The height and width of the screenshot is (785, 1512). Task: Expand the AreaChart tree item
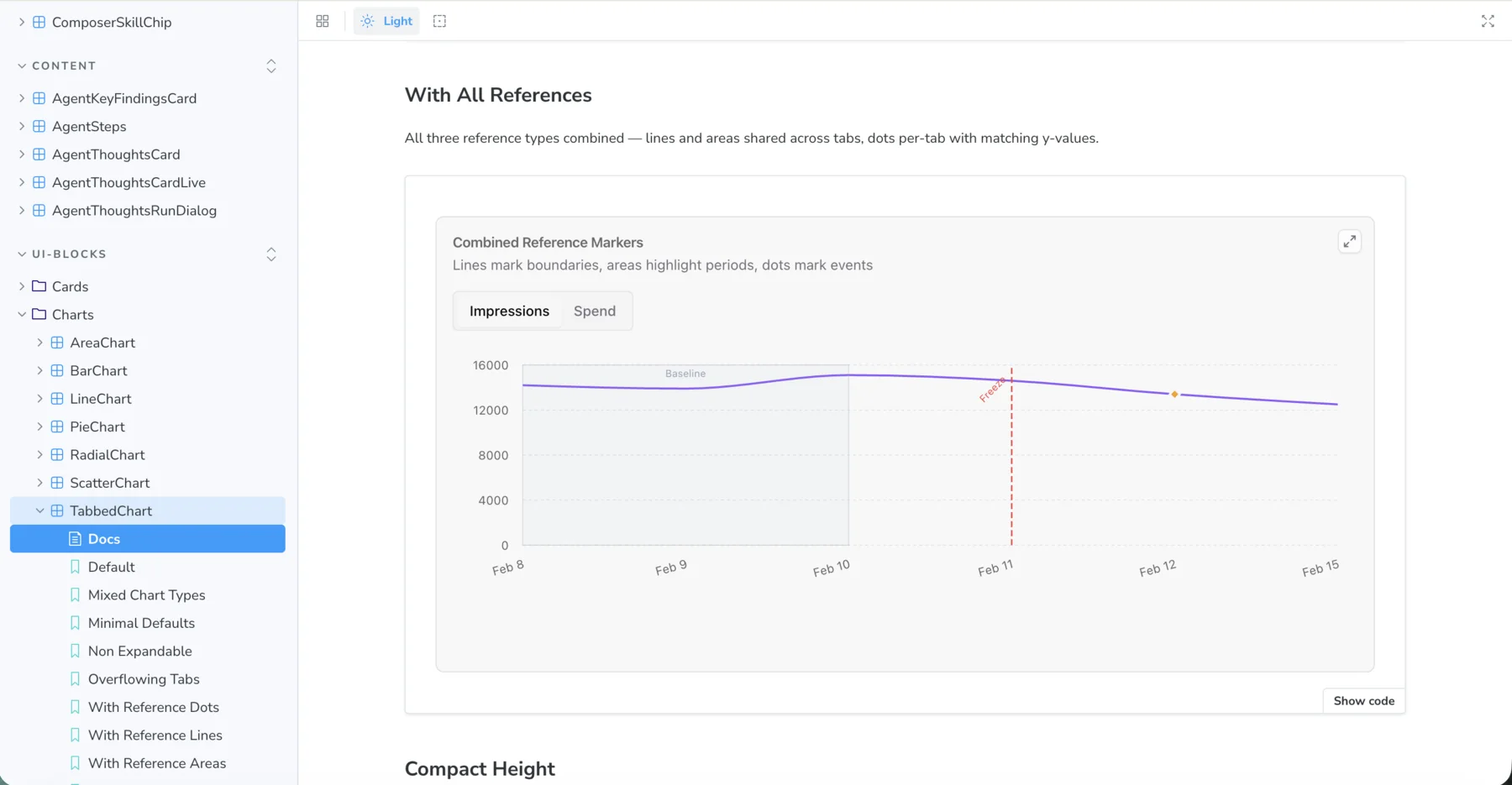tap(39, 343)
